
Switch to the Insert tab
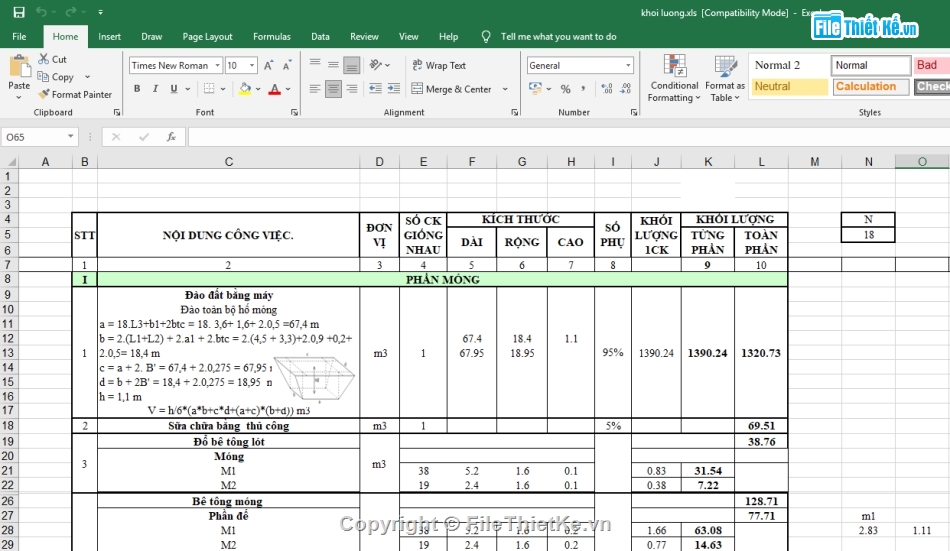click(110, 36)
